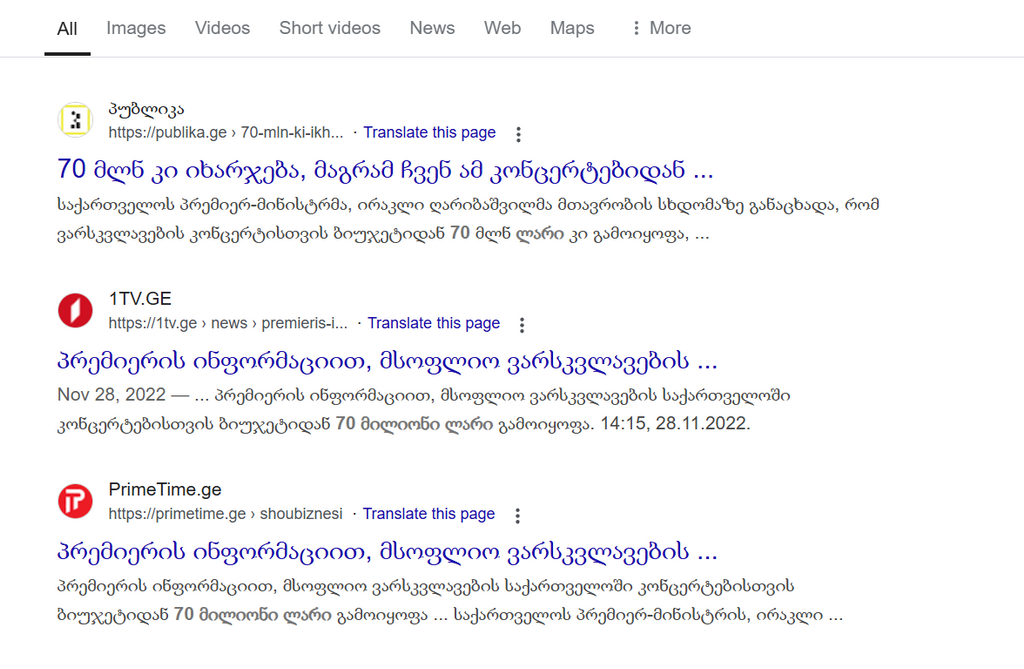Screen dimensions: 1024x669
Task: Switch to the Videos tab
Action: click(x=222, y=28)
